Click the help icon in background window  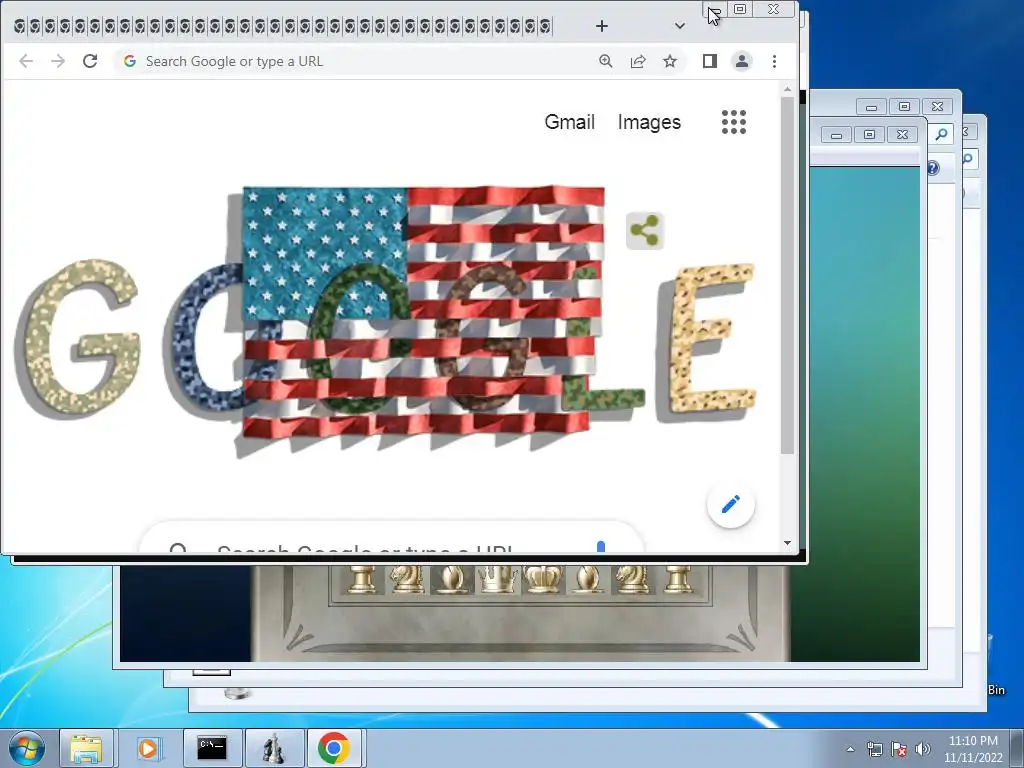coord(933,168)
